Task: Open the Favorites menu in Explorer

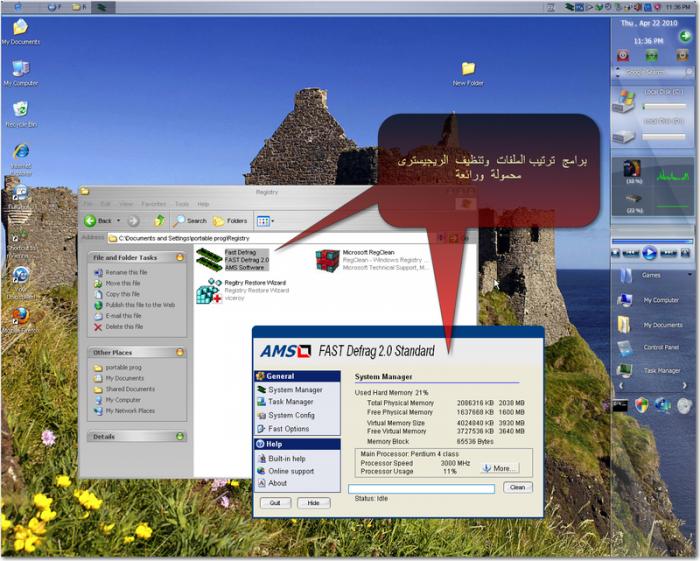Action: pos(154,204)
